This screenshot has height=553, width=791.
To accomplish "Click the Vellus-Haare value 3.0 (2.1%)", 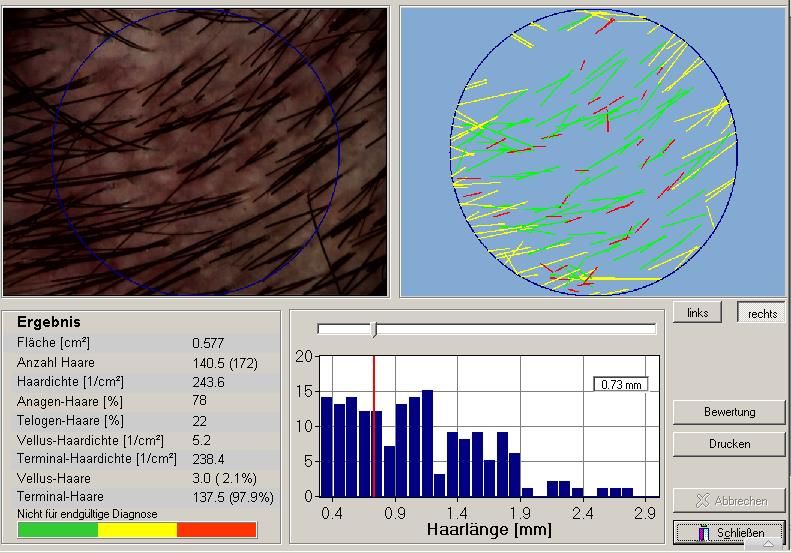I will 224,478.
